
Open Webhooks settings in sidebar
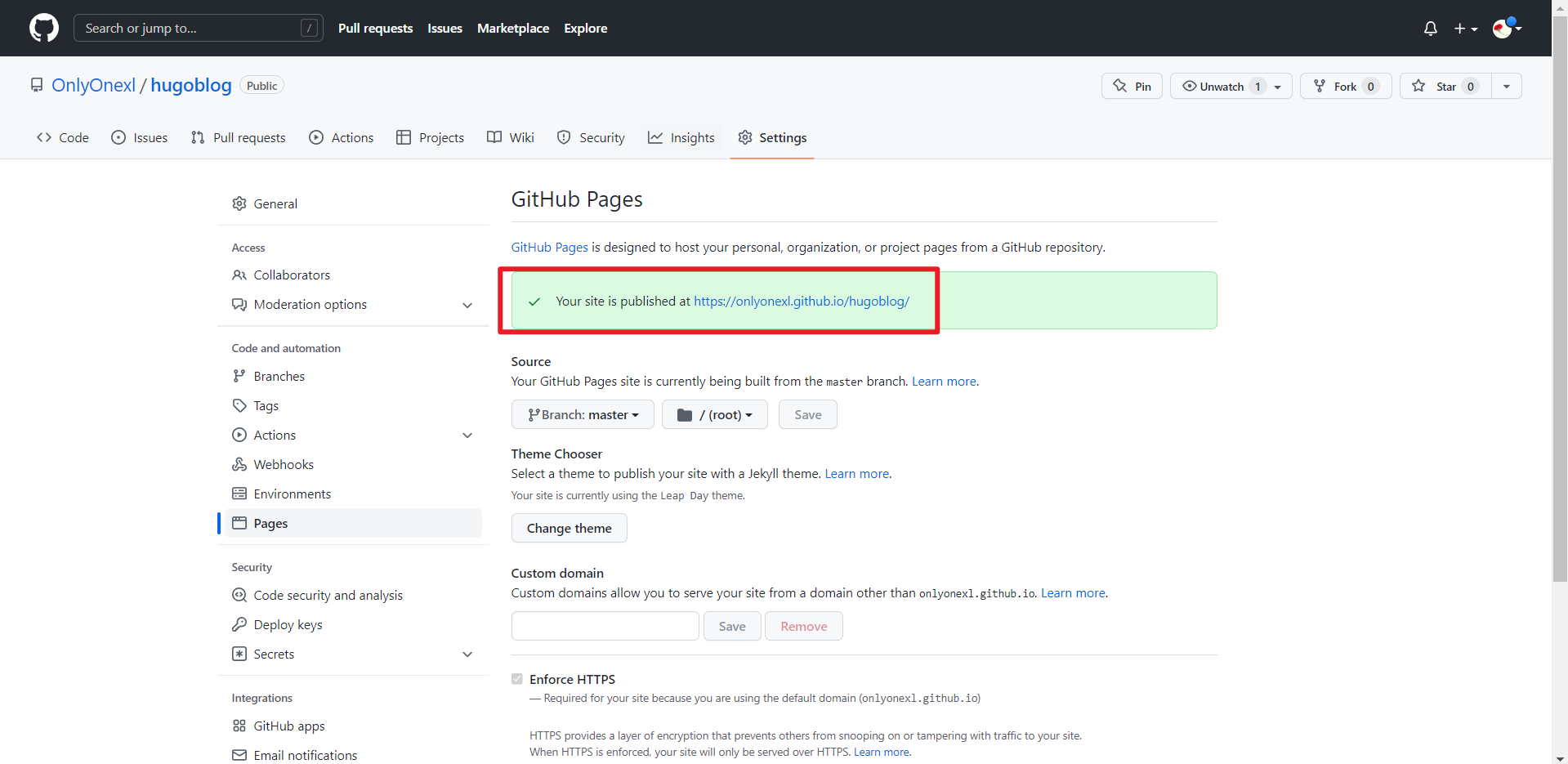point(283,464)
